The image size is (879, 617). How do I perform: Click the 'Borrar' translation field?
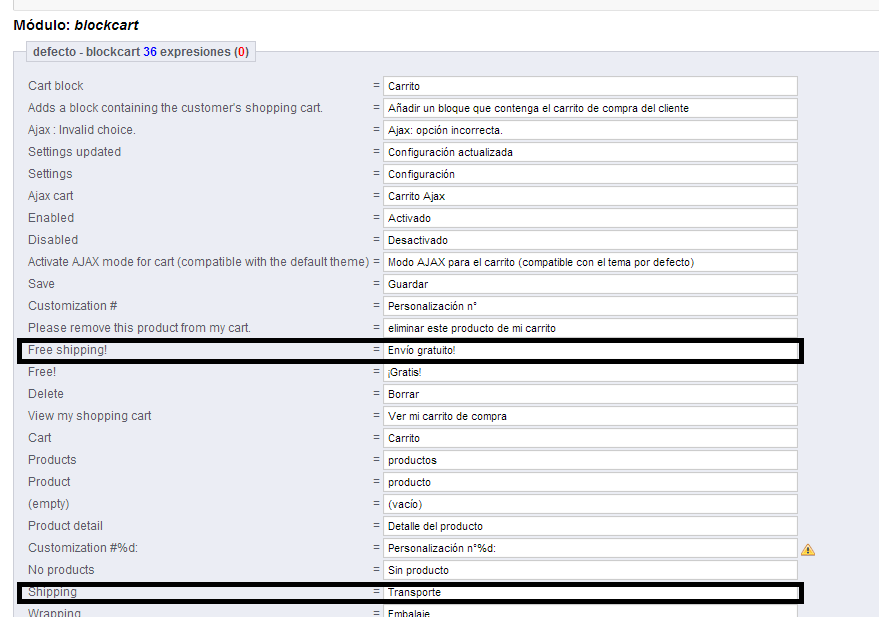590,394
